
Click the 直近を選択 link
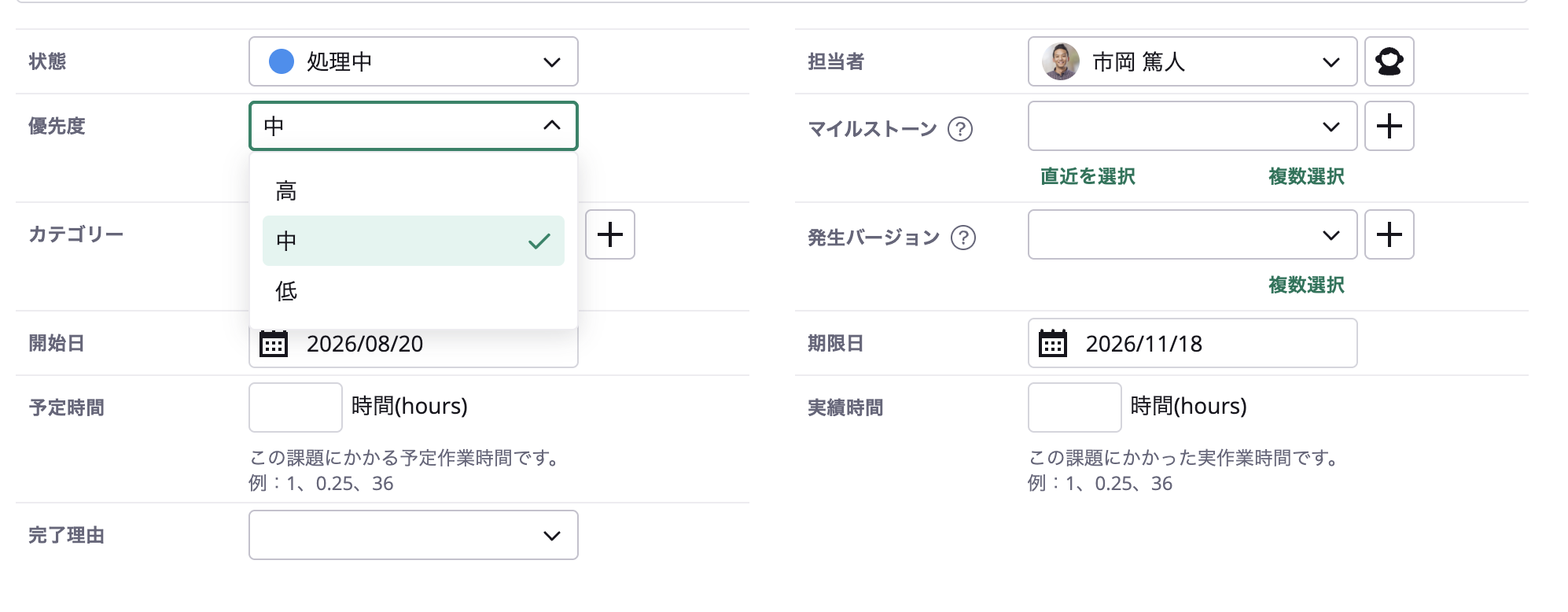(x=1088, y=176)
